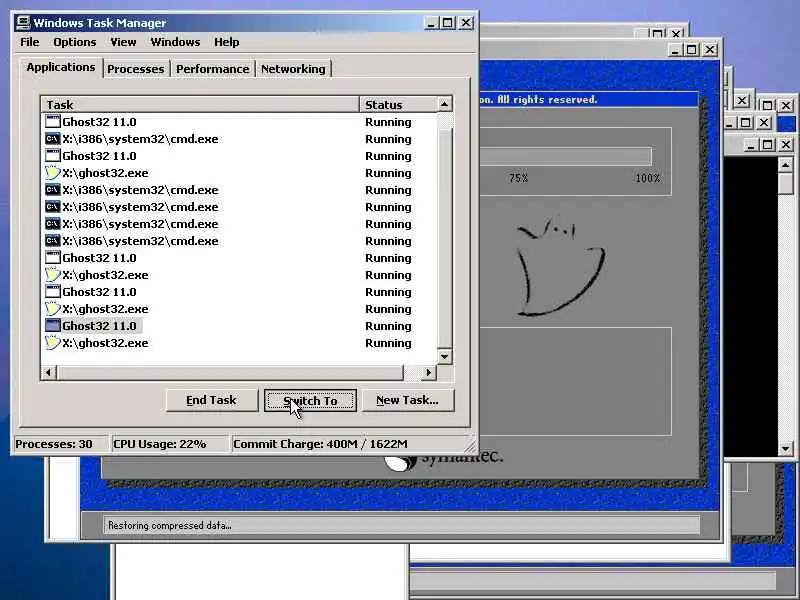Maximize the Windows Task Manager window
Screen dimensions: 800x600
click(x=448, y=23)
